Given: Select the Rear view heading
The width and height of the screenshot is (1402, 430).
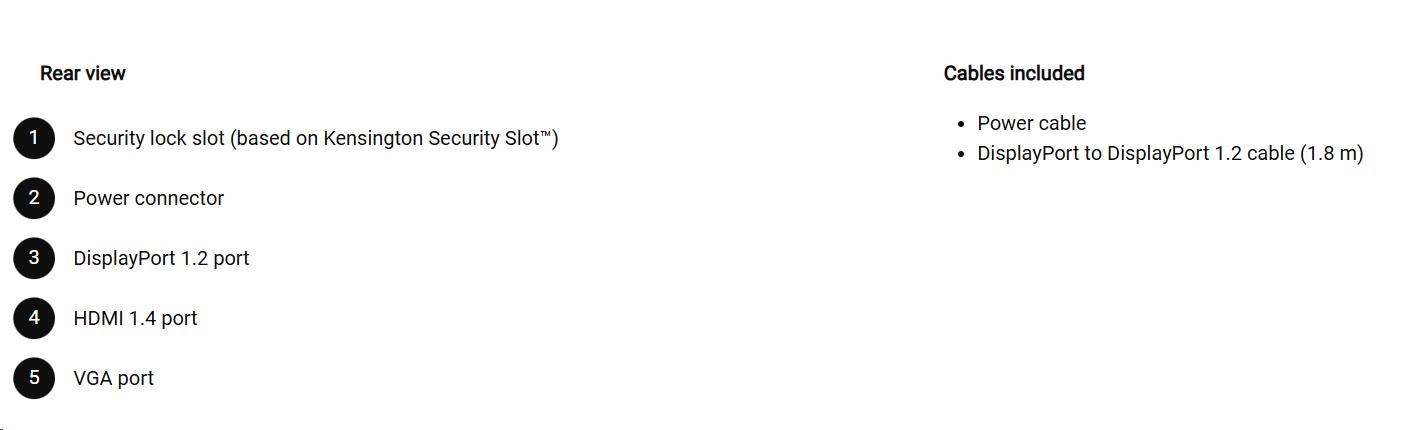Looking at the screenshot, I should point(83,73).
